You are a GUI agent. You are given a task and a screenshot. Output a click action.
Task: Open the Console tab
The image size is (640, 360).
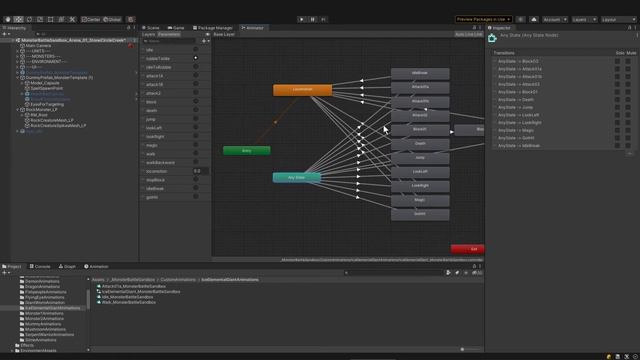point(40,267)
